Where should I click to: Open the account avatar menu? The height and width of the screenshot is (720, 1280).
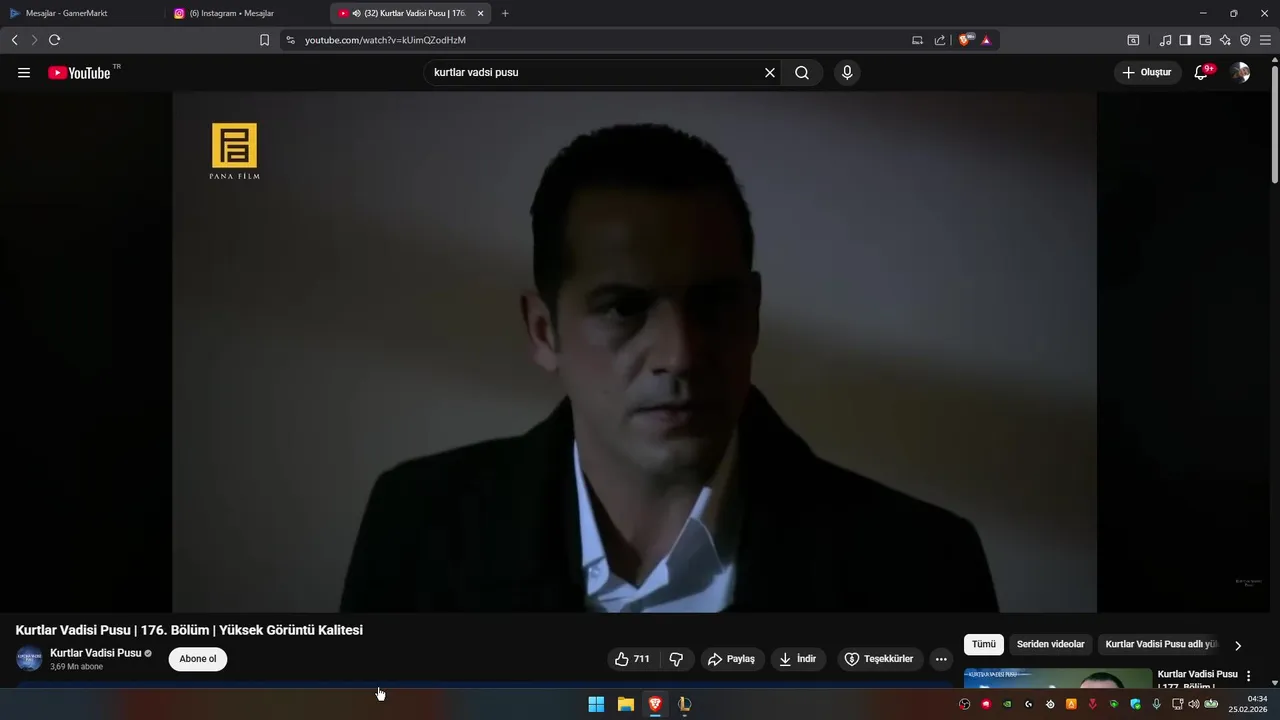[x=1240, y=73]
